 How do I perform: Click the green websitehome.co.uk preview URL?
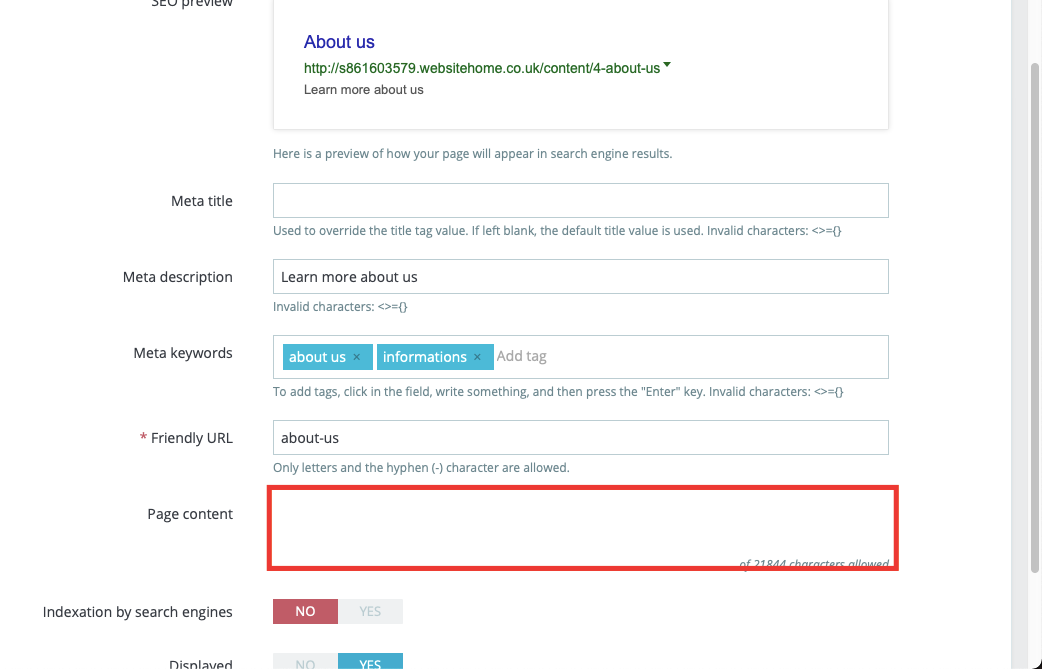[x=482, y=68]
